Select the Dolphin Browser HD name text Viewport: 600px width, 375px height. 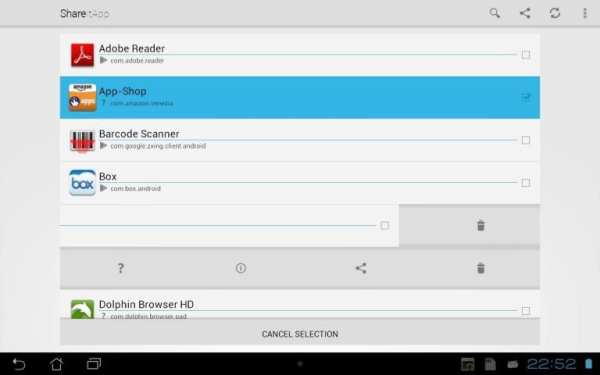pyautogui.click(x=146, y=305)
